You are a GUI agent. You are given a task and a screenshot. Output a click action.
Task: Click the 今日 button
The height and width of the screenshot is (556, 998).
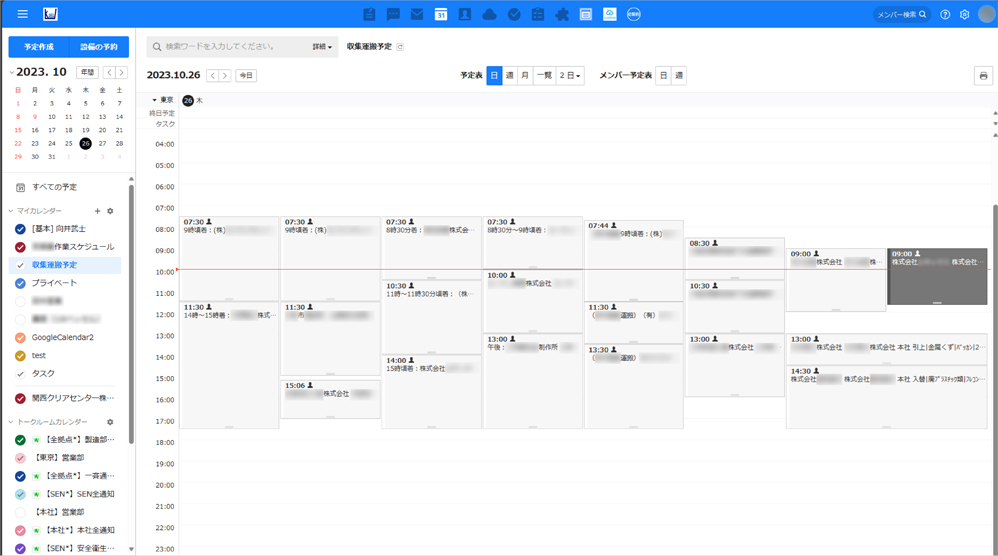(246, 75)
